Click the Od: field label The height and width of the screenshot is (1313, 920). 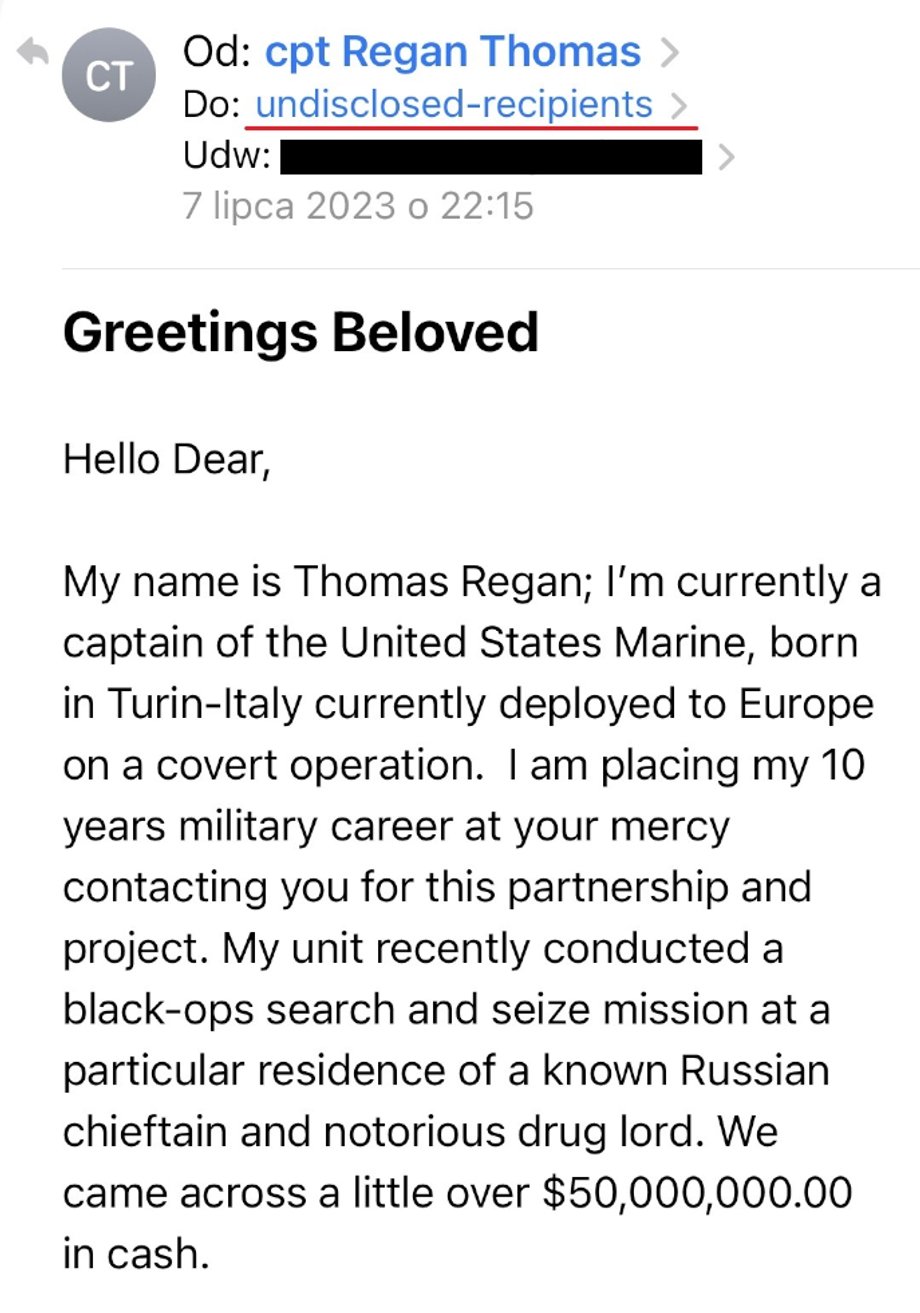(217, 52)
